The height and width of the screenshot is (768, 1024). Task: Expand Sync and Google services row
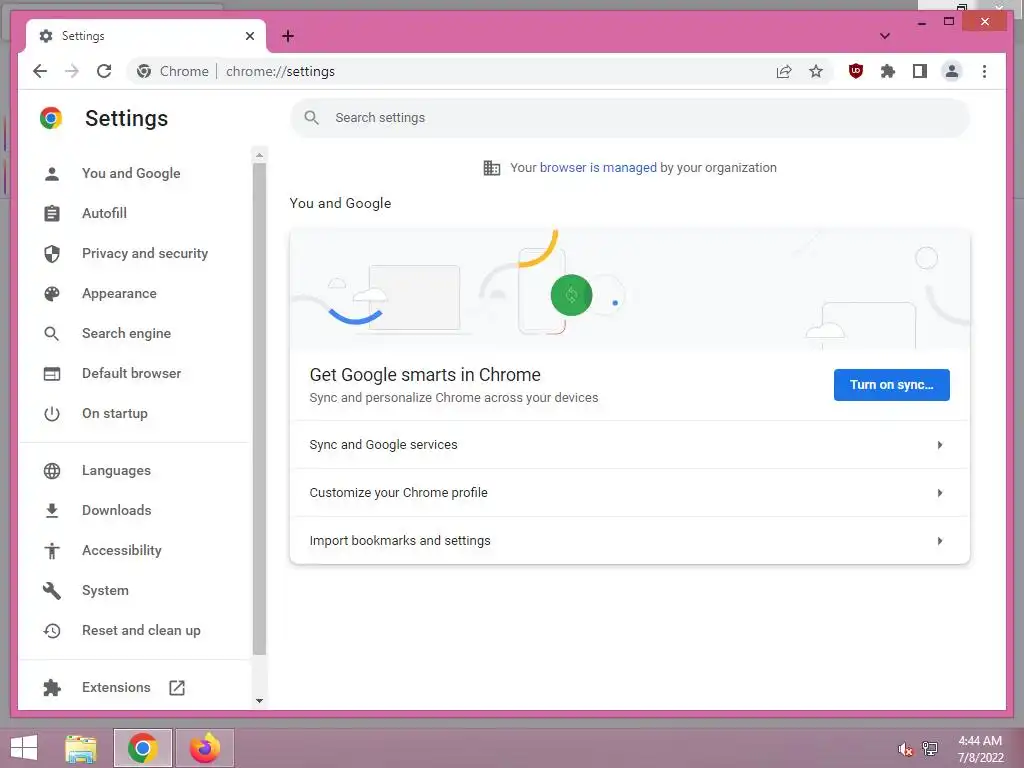pyautogui.click(x=630, y=445)
